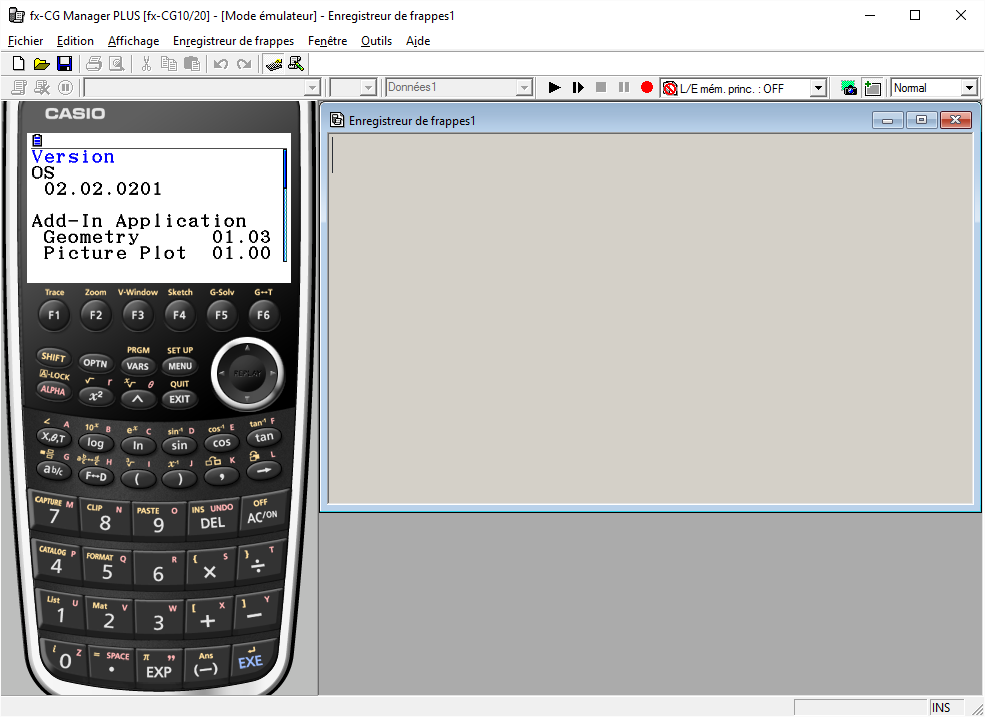Click the ALPHA key on the calculator

[53, 390]
